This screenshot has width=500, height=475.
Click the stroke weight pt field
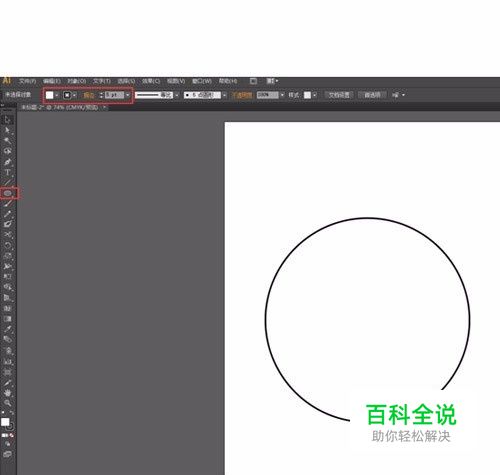click(x=114, y=95)
